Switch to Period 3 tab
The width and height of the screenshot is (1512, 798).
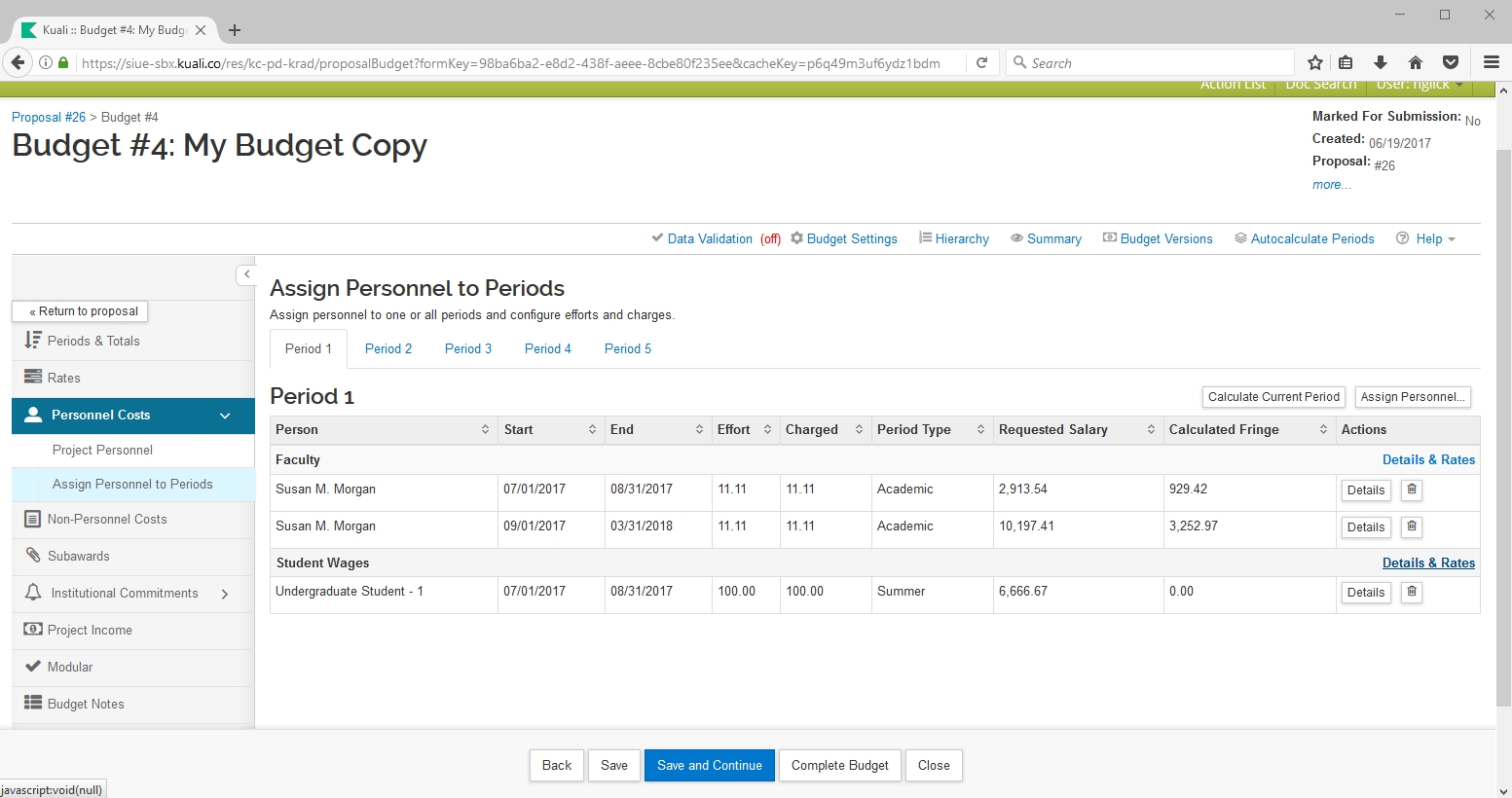click(467, 349)
